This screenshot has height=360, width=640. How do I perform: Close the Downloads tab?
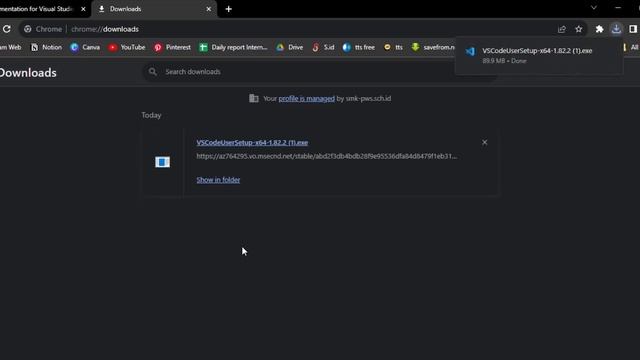pyautogui.click(x=209, y=9)
